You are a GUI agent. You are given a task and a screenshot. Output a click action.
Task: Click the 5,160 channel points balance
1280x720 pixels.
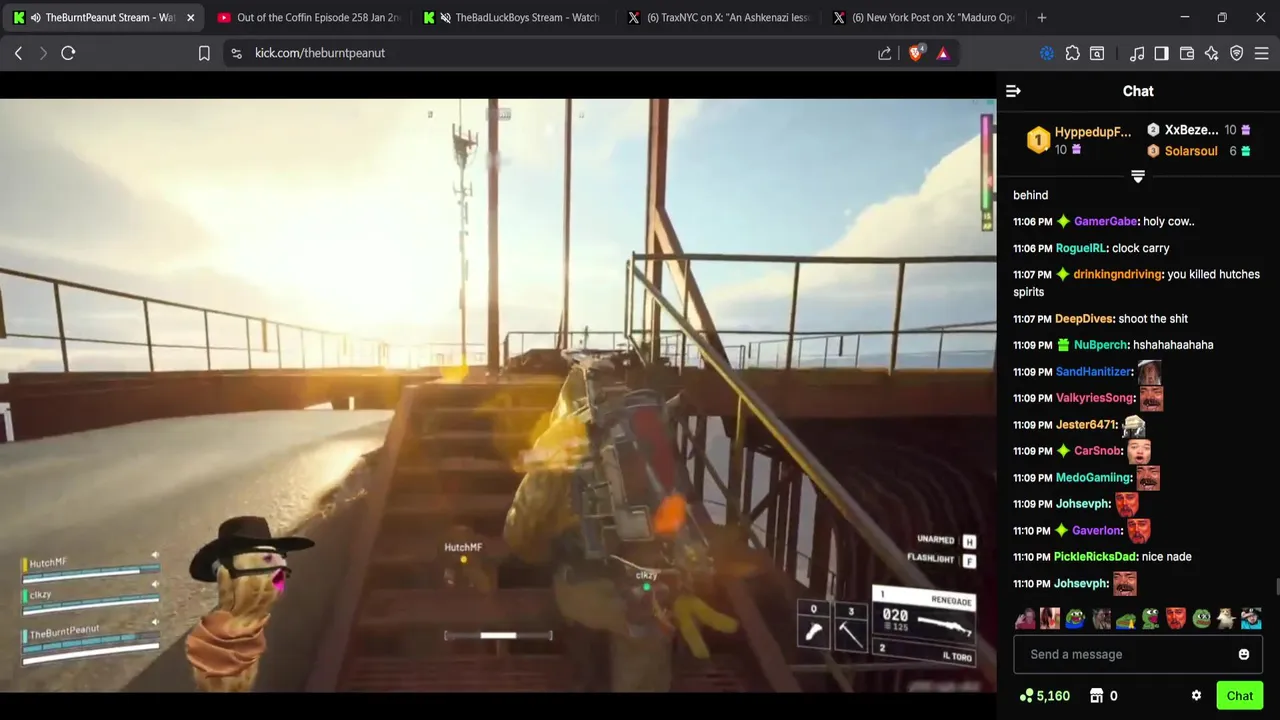(x=1045, y=696)
